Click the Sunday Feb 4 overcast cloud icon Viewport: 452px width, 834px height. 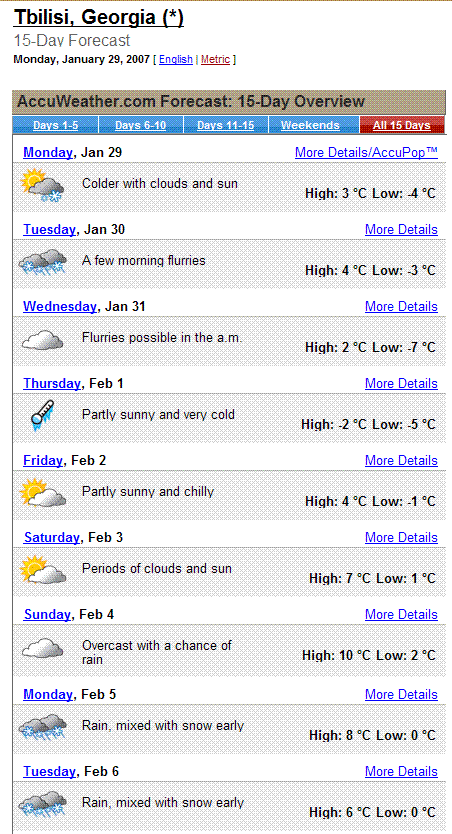43,648
